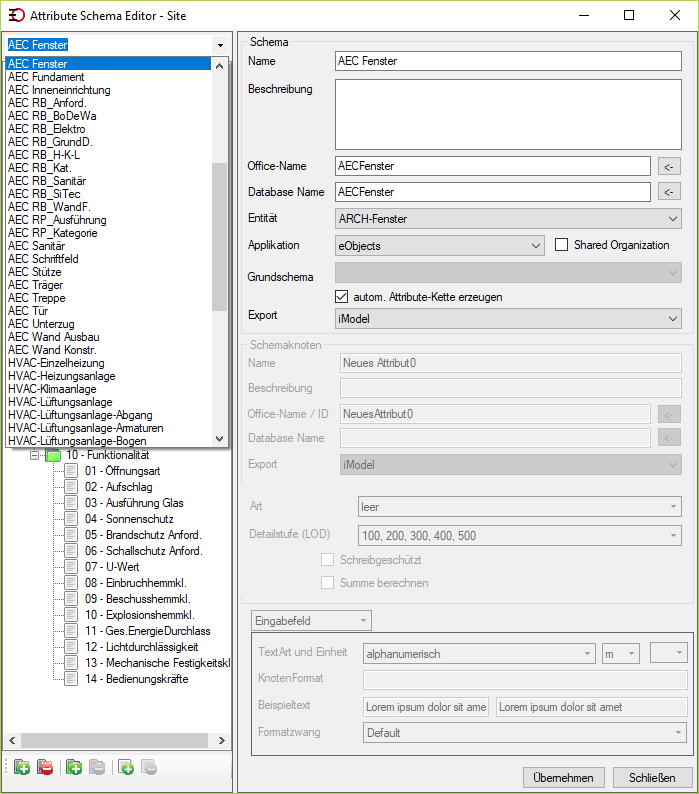This screenshot has width=699, height=794.
Task: Click the arrow button next to Office-Name field
Action: [669, 166]
